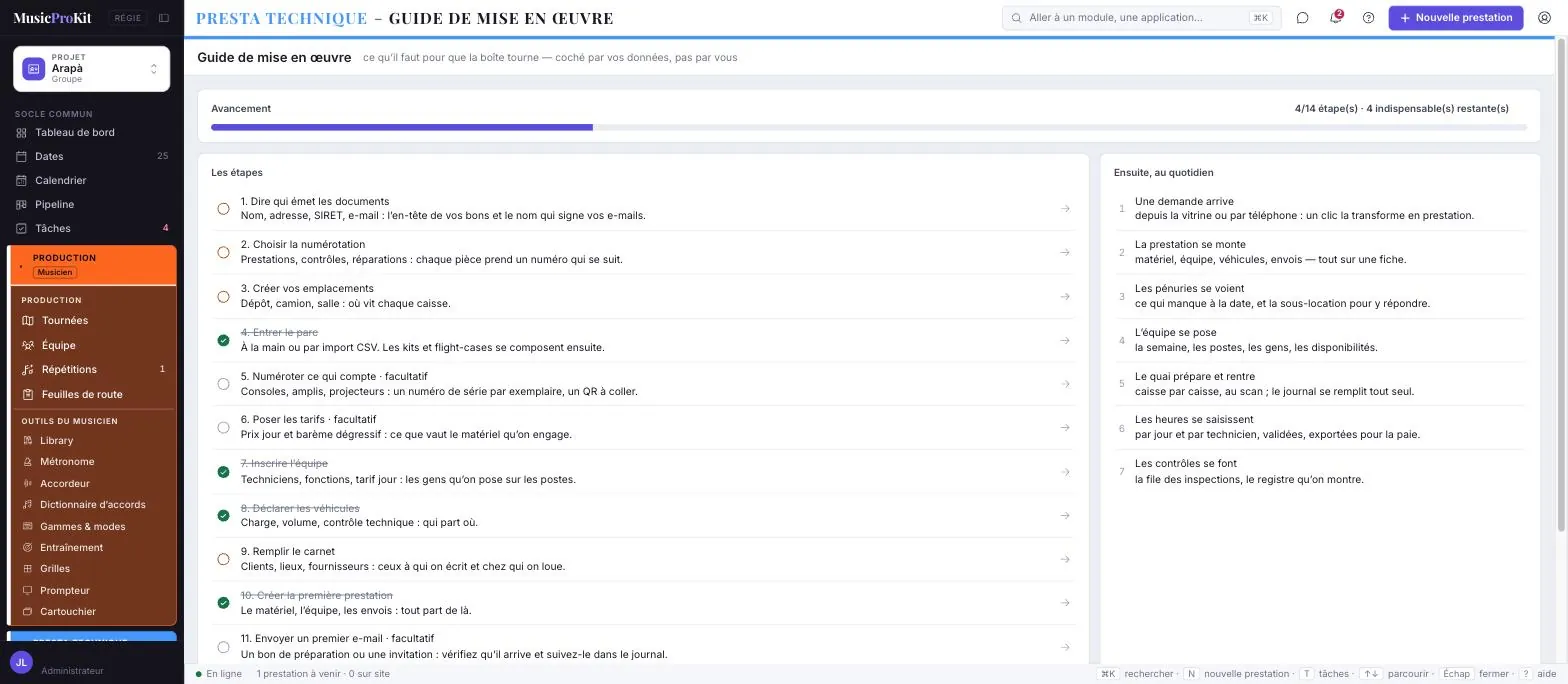Click the status circle for Dire qui émet les documents
The height and width of the screenshot is (684, 1568).
[x=223, y=209]
